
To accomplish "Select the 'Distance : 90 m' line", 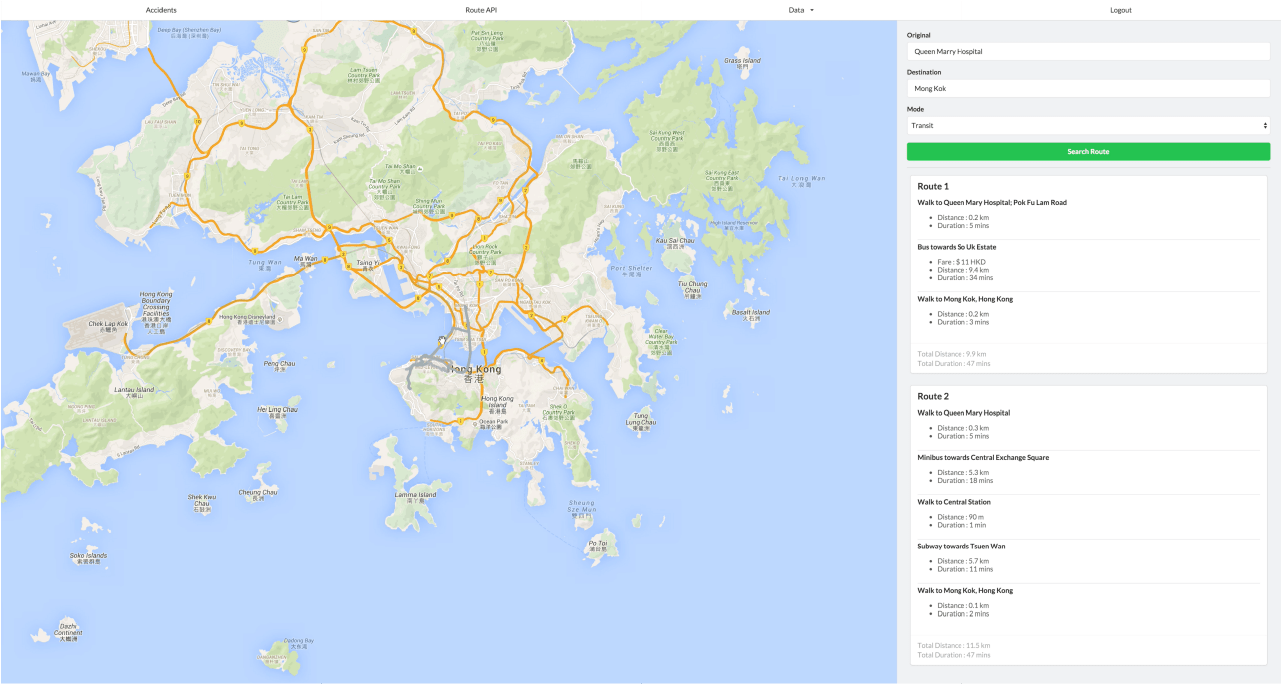I will [x=961, y=517].
